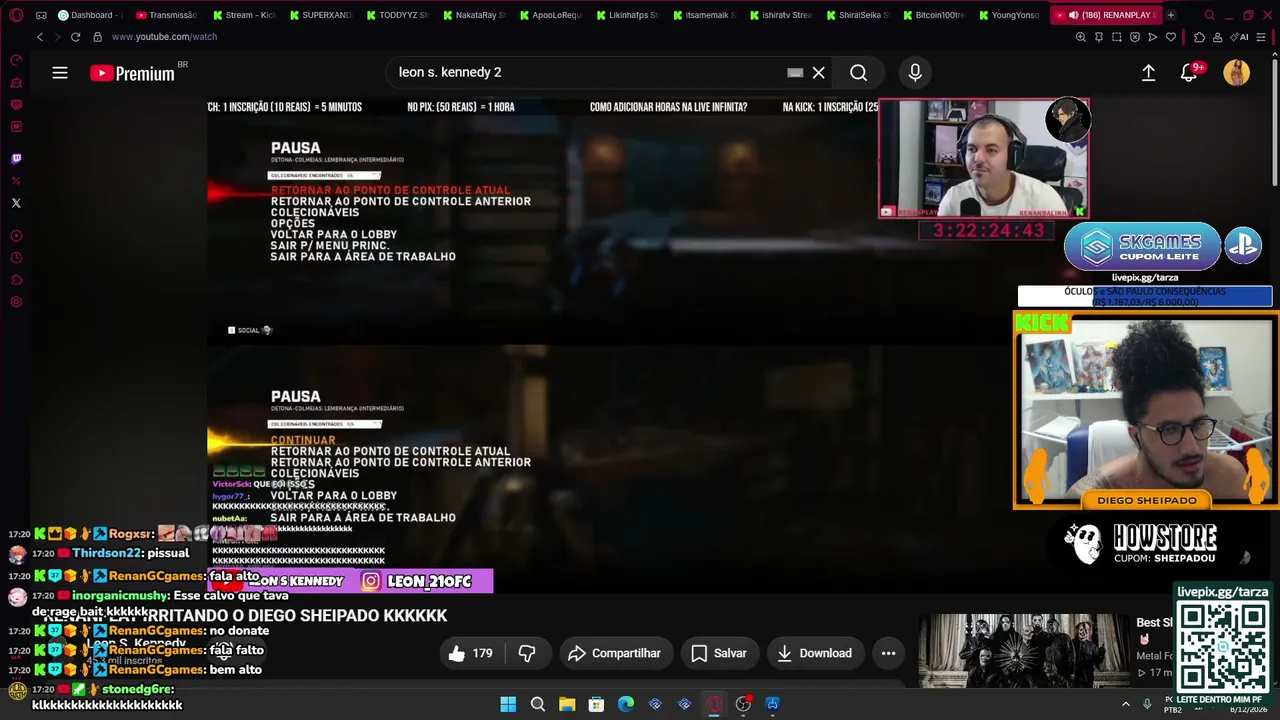Click the streamer webcam in video corner
The image size is (1280, 720).
[x=984, y=158]
